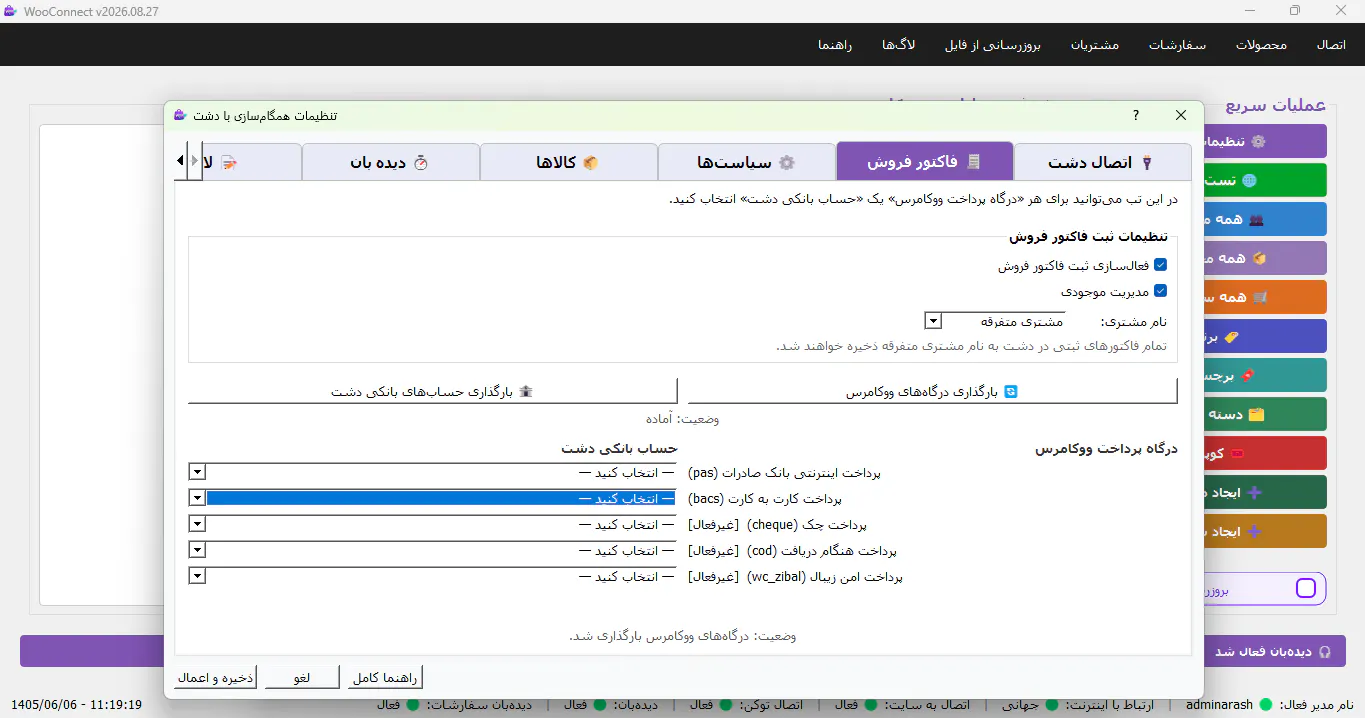The width and height of the screenshot is (1365, 718).
Task: Click the box icon on the lilac quick action button
Action: [x=1258, y=258]
